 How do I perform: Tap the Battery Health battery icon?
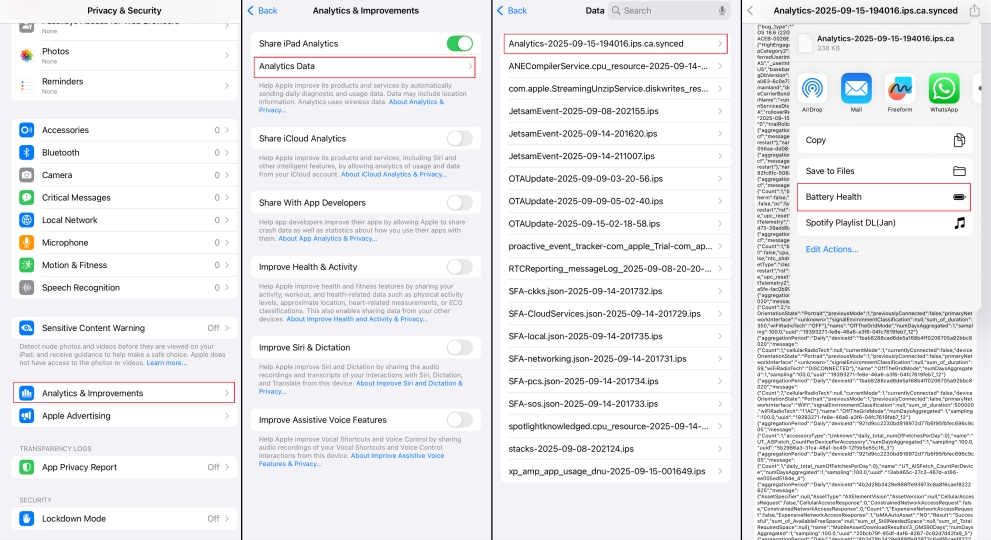pyautogui.click(x=959, y=197)
